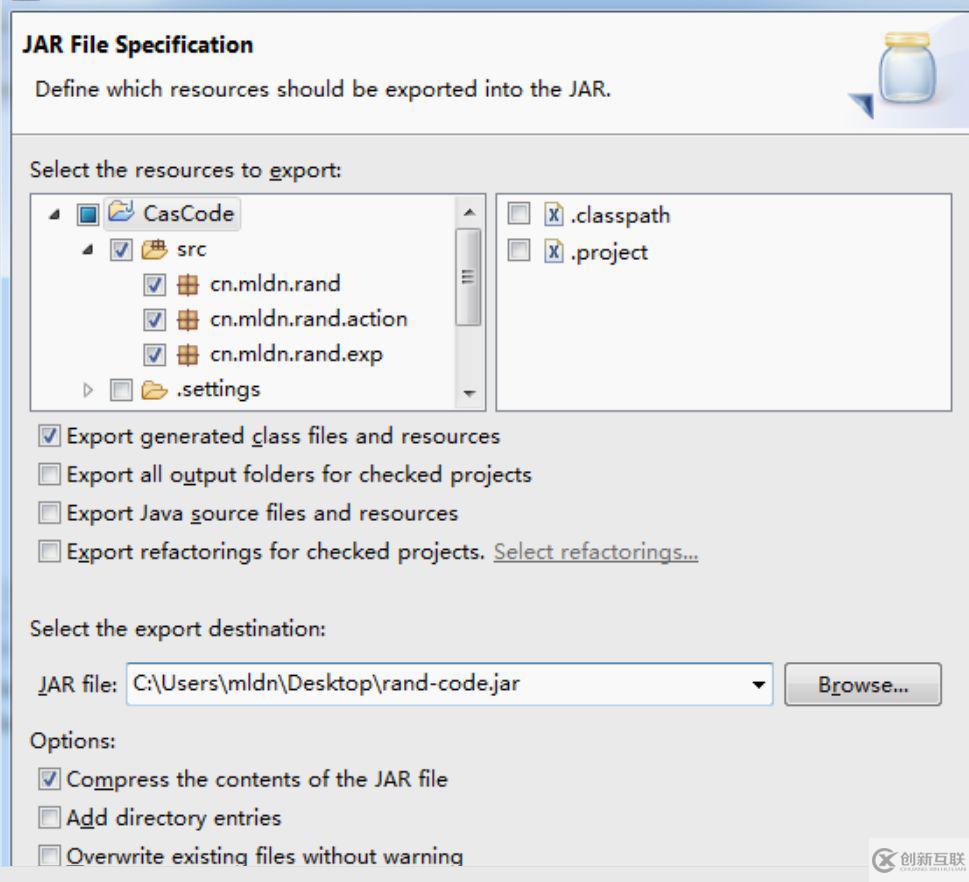This screenshot has width=969, height=882.
Task: Check the .project file checkbox
Action: coord(518,250)
